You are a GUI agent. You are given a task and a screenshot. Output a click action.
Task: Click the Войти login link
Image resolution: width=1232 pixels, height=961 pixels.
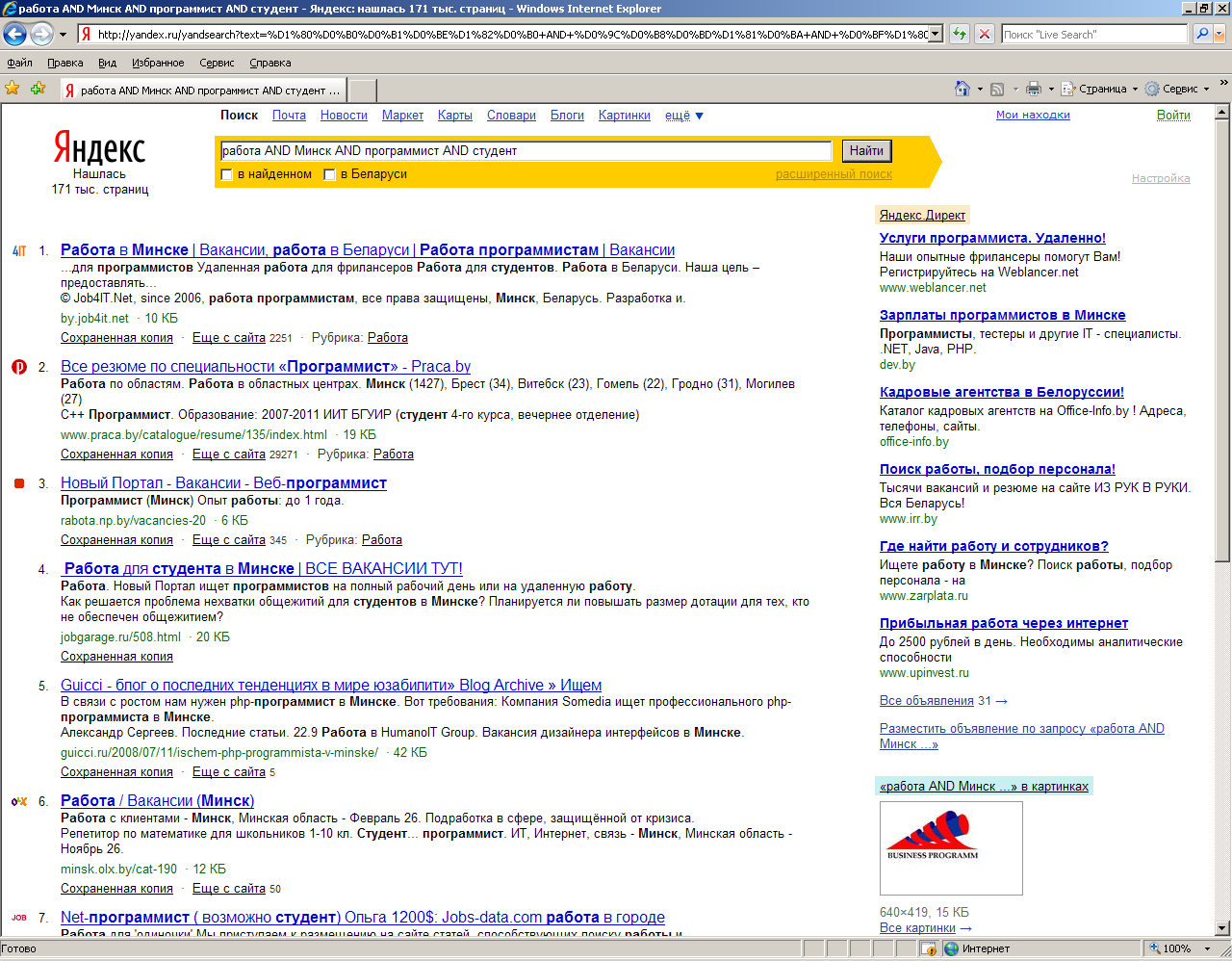1173,115
